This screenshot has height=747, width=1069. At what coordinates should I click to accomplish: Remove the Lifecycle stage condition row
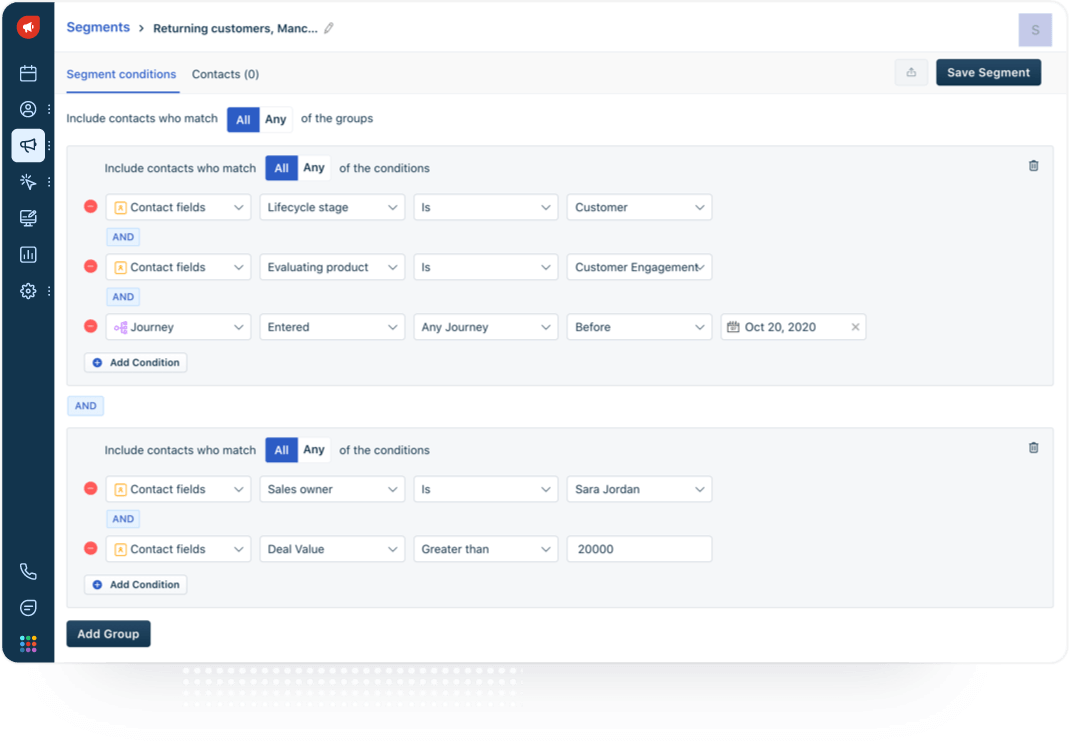tap(90, 207)
